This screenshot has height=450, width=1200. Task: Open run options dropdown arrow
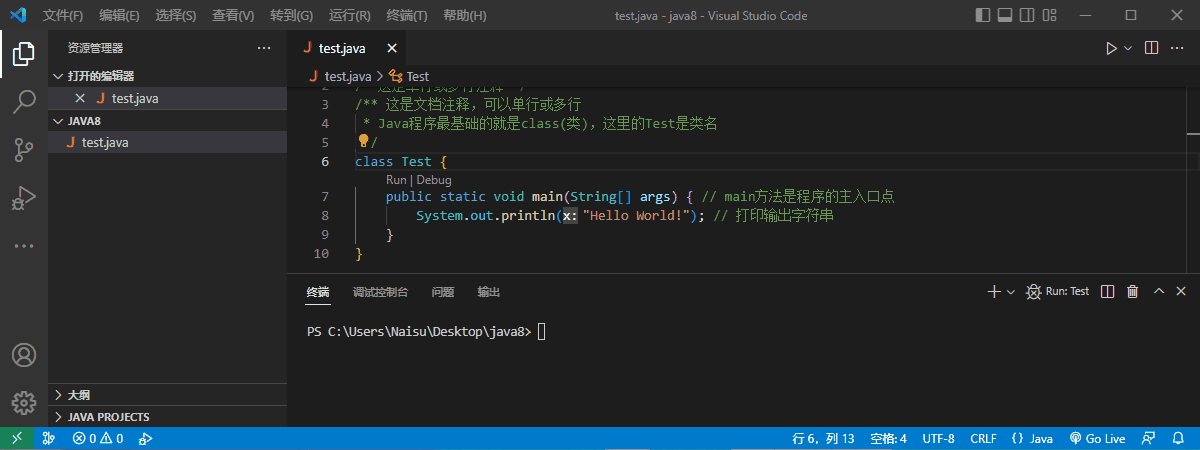(x=1128, y=48)
